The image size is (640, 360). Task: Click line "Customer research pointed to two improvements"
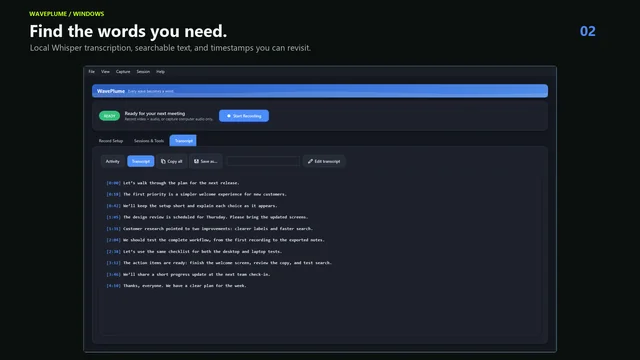tap(218, 229)
